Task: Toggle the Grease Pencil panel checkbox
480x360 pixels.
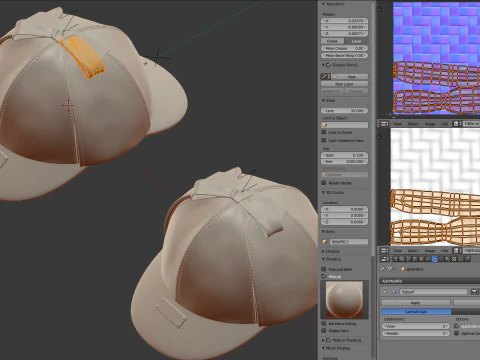Action: [x=328, y=65]
